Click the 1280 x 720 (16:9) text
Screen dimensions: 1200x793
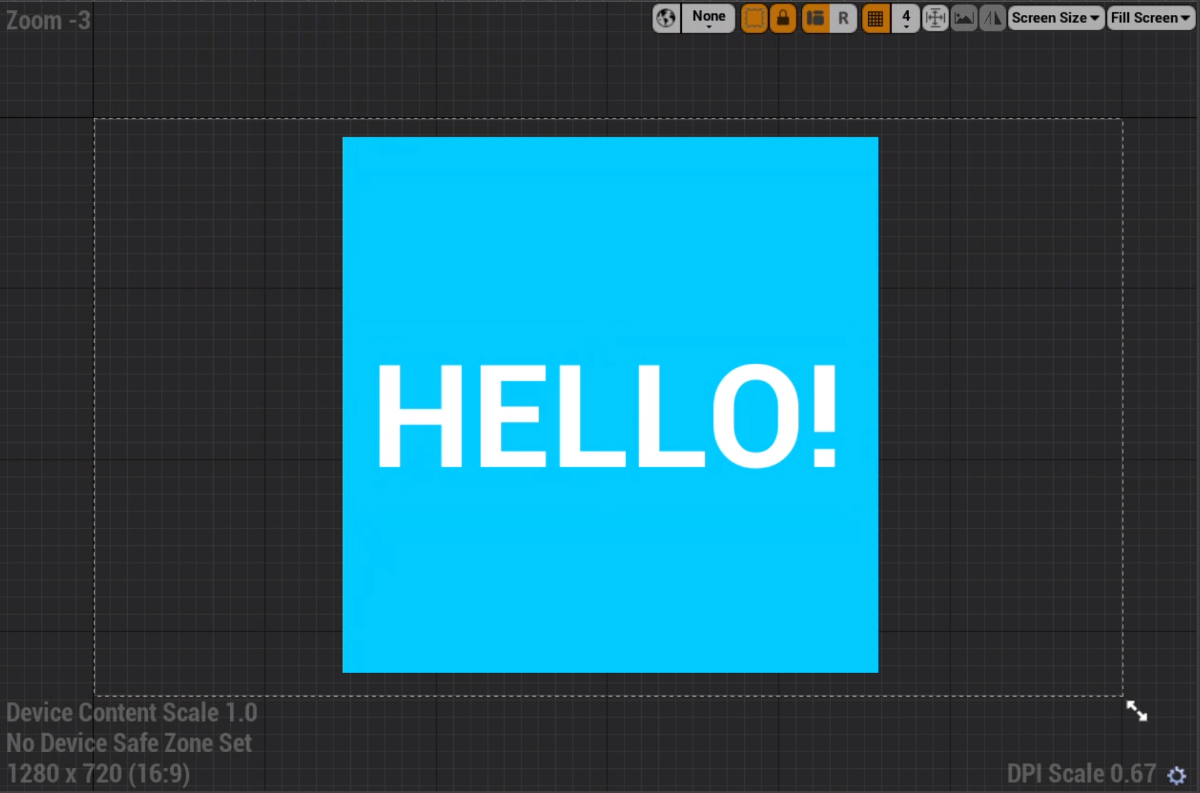pos(98,774)
